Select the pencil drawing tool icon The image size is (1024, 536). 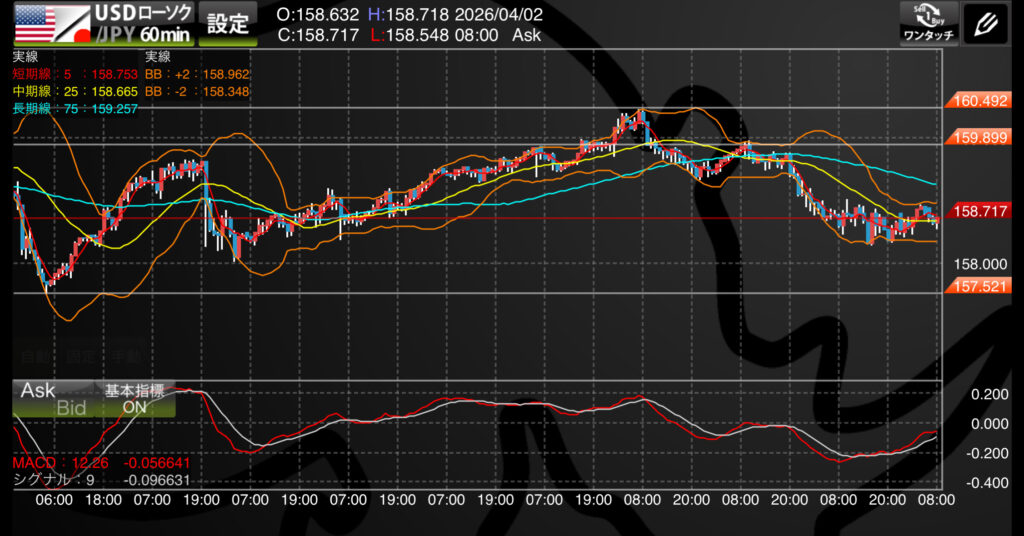(x=988, y=22)
